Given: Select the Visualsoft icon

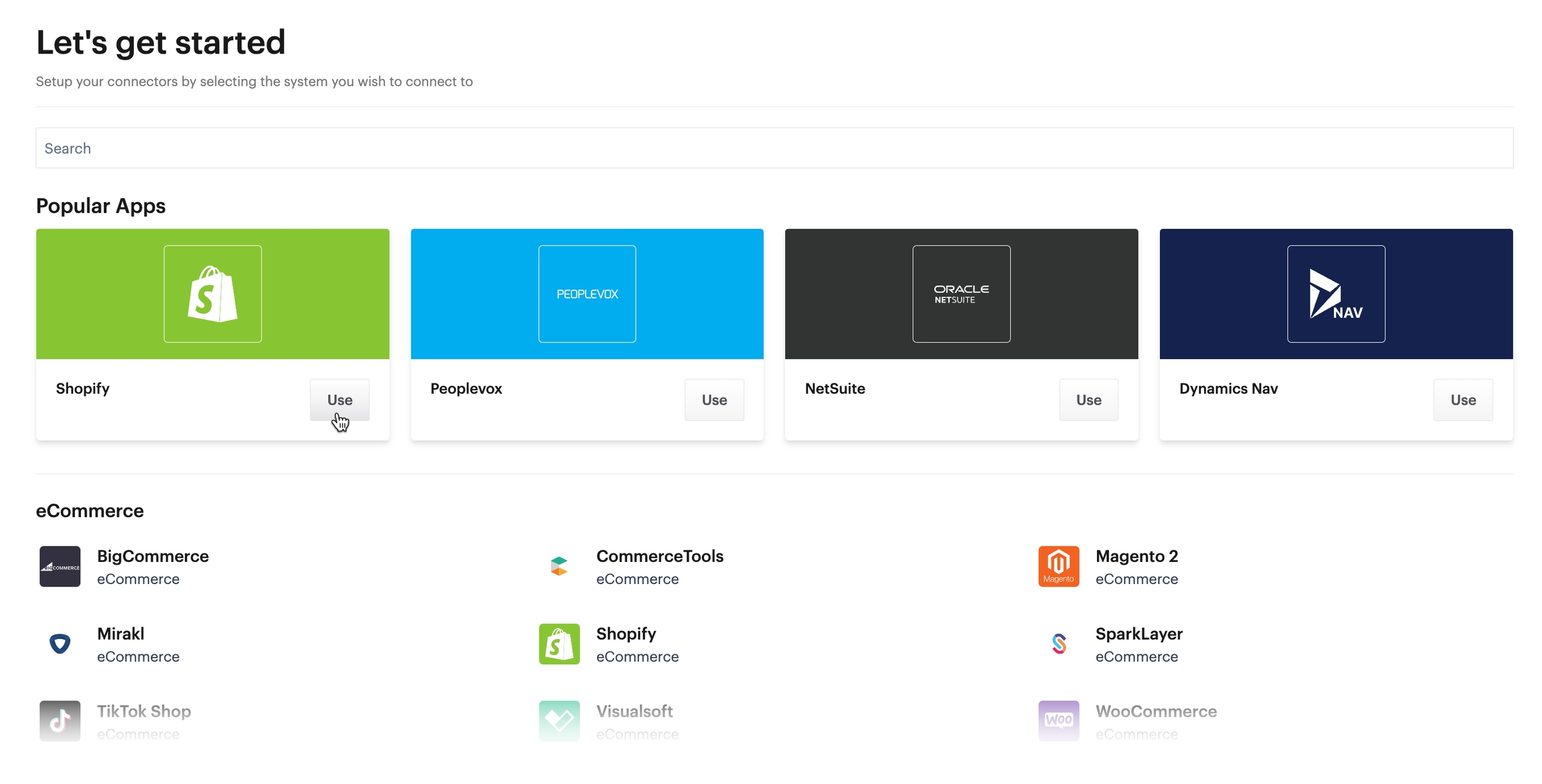Looking at the screenshot, I should [559, 721].
